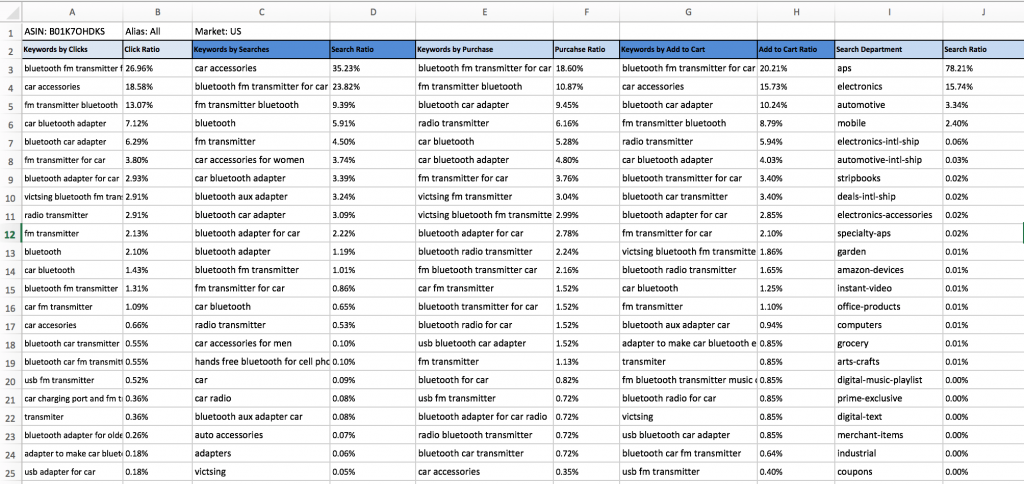Click the cell with 15.74%
This screenshot has width=1024, height=484.
(x=984, y=86)
